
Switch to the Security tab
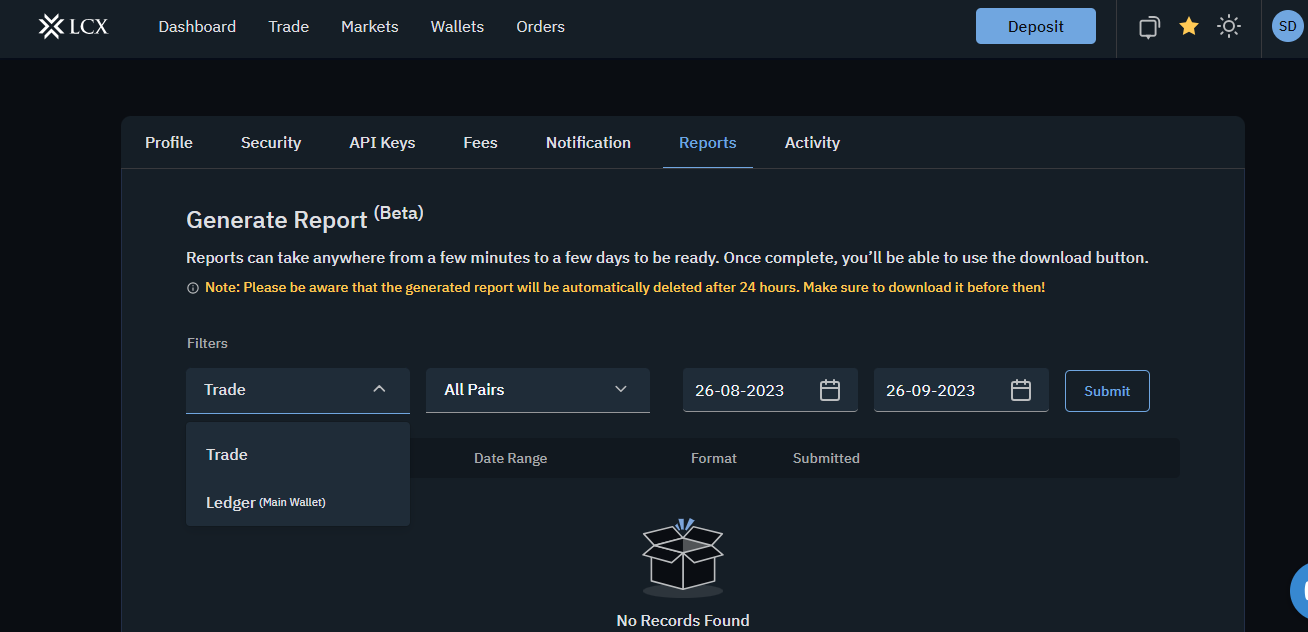[x=271, y=143]
